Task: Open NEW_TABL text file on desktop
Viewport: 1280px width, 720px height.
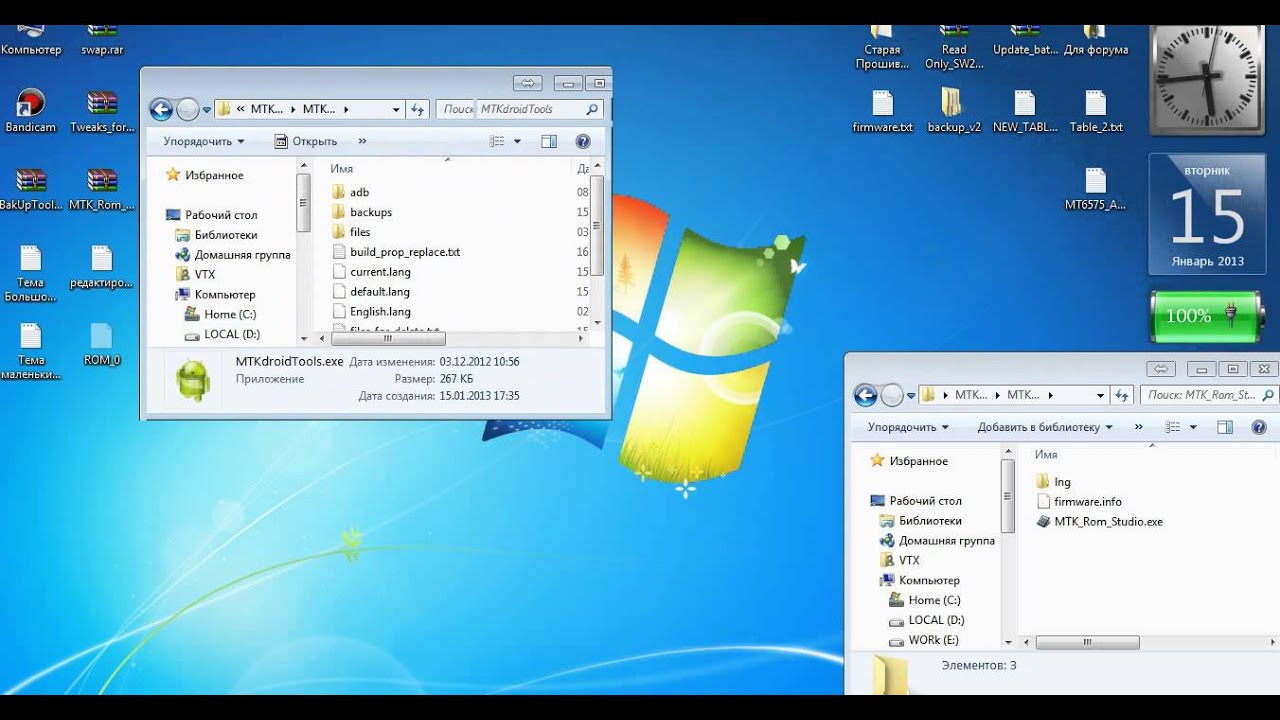Action: tap(1024, 110)
